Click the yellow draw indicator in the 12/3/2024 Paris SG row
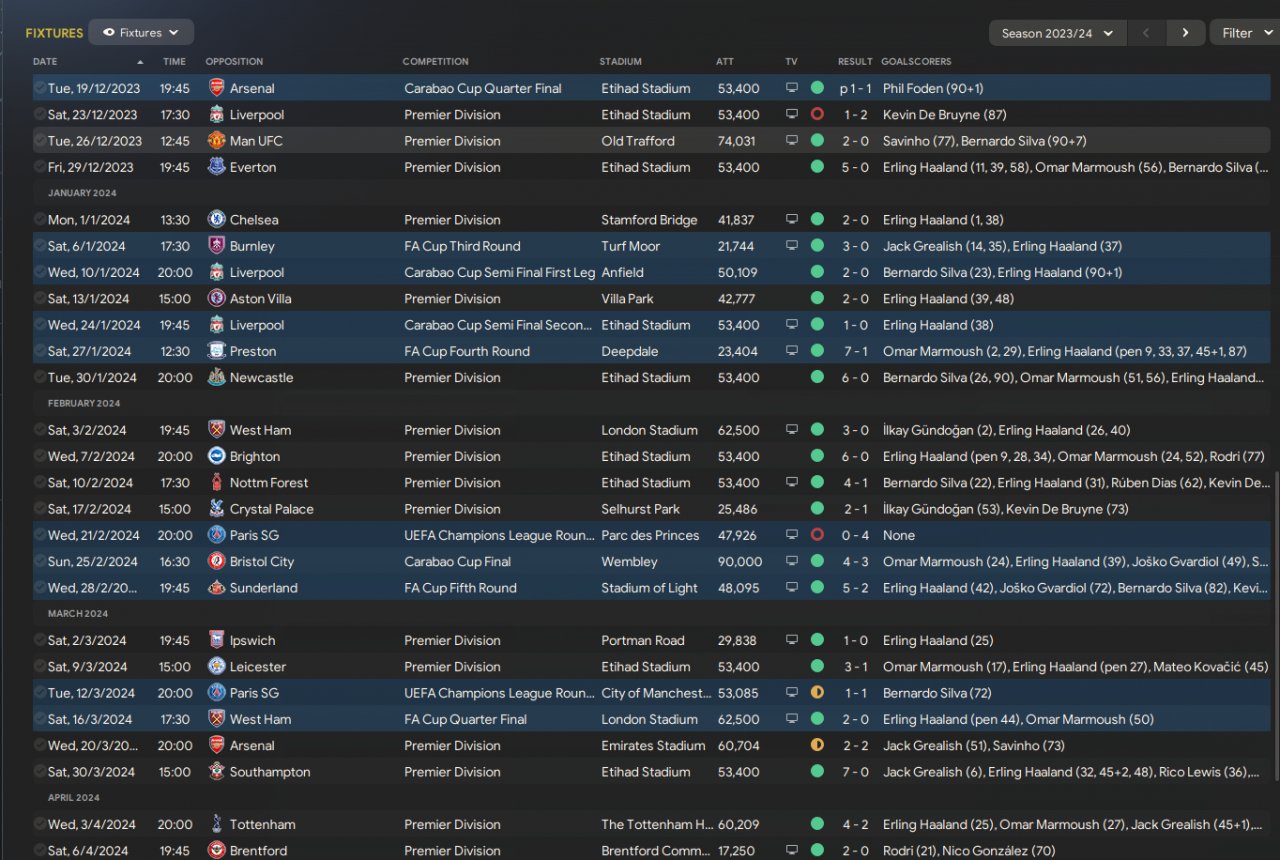The image size is (1280, 860). (x=817, y=693)
